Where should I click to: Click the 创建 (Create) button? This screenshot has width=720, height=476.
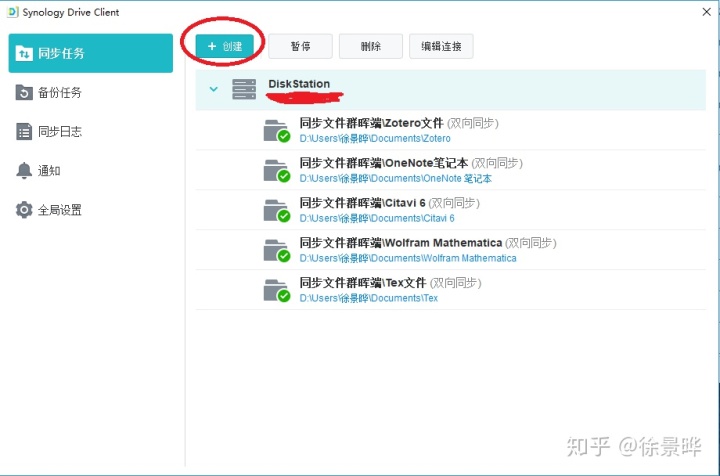[x=225, y=46]
